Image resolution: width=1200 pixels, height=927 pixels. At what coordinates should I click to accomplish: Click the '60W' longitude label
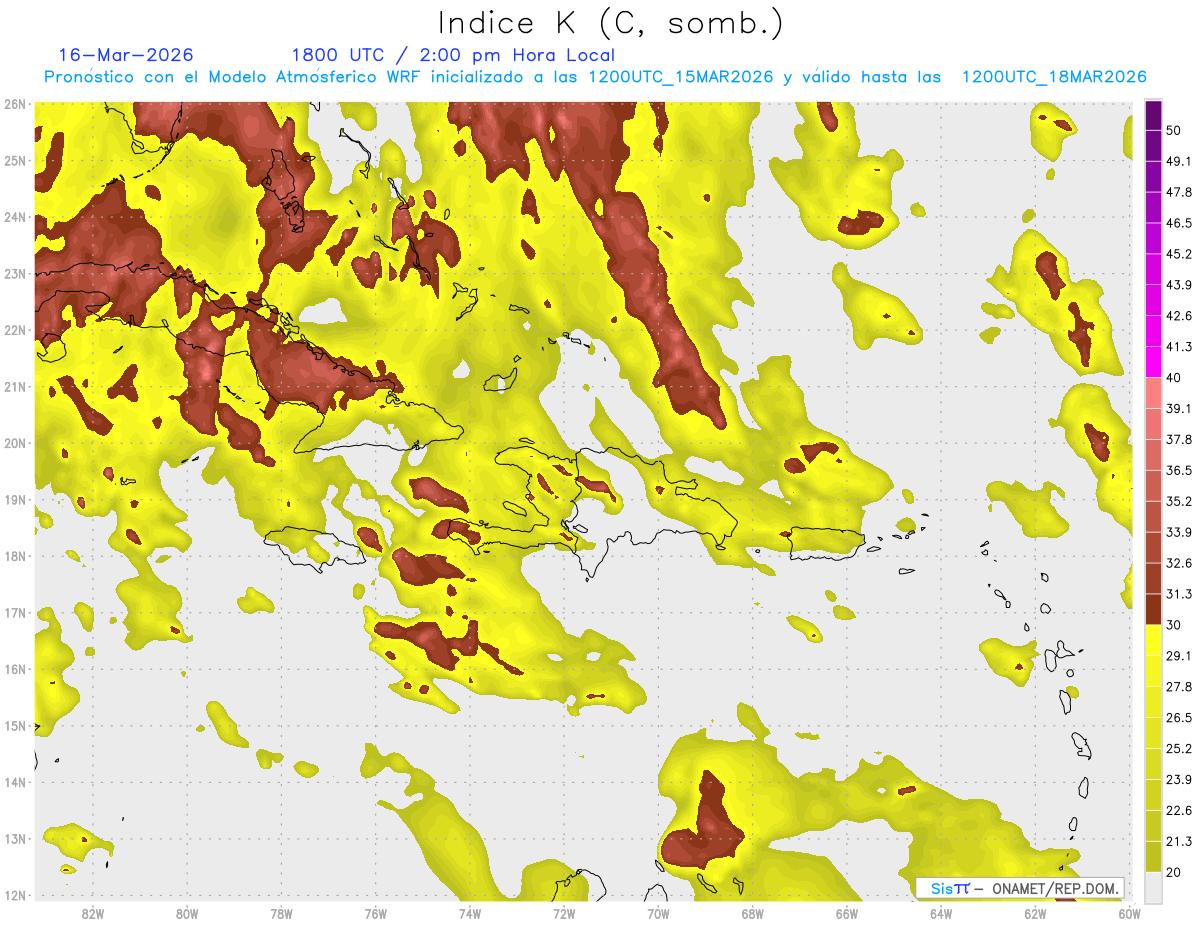click(x=1129, y=913)
